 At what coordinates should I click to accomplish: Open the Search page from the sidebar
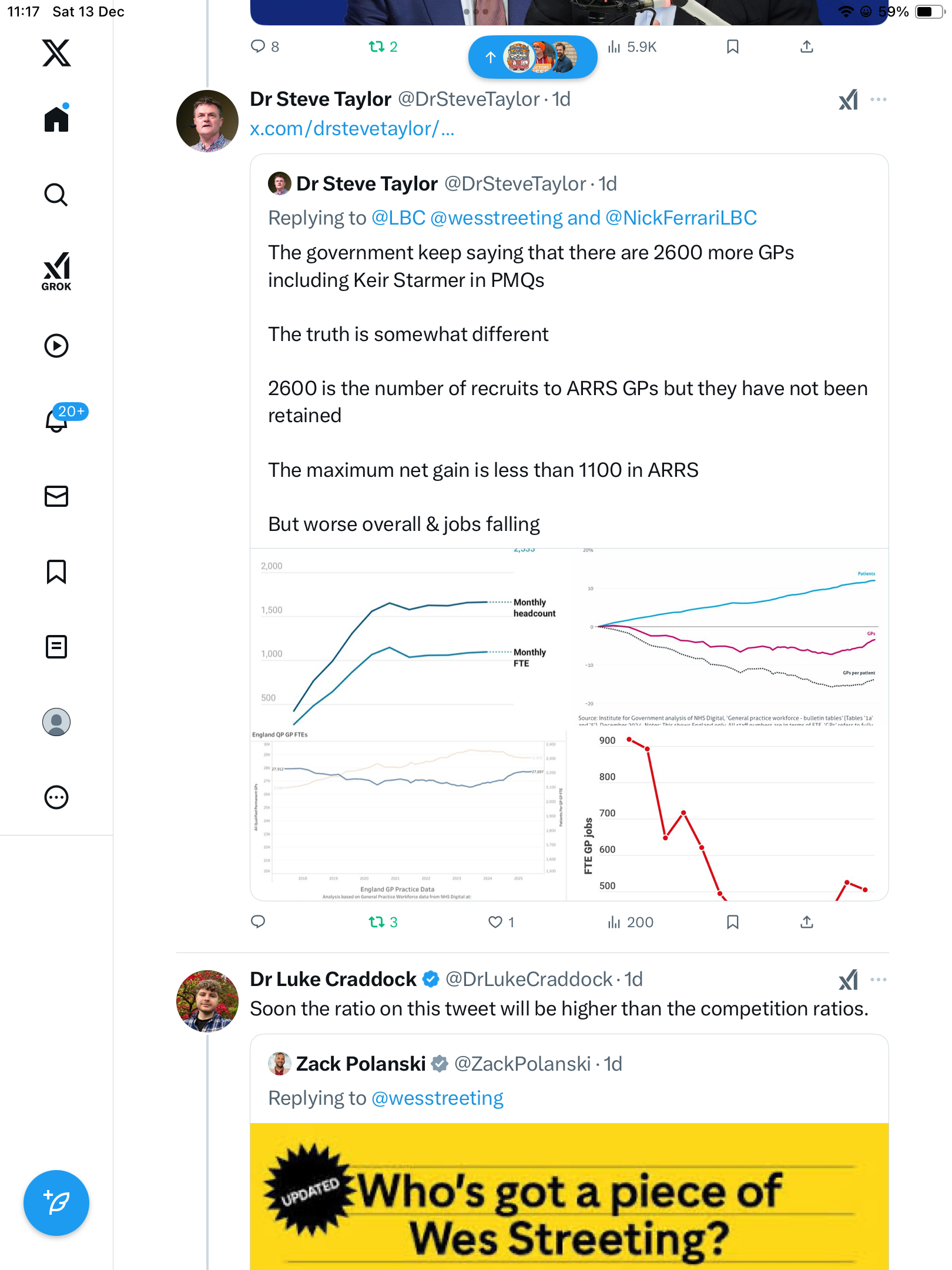pyautogui.click(x=56, y=195)
